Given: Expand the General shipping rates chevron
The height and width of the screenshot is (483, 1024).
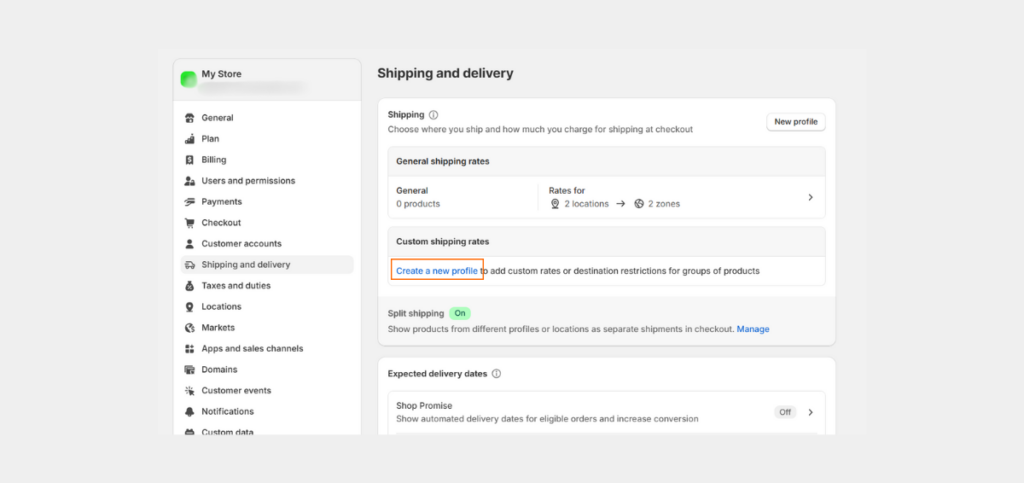Looking at the screenshot, I should 810,197.
